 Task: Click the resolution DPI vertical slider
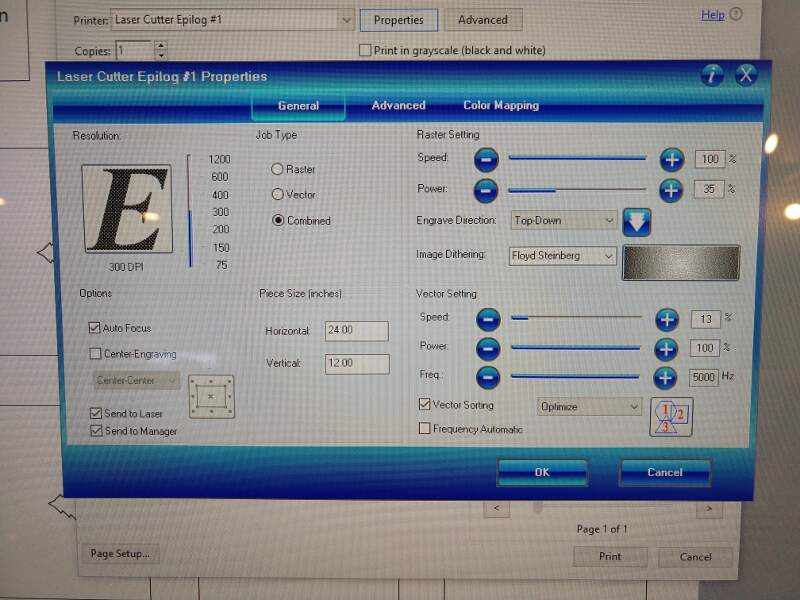(190, 211)
